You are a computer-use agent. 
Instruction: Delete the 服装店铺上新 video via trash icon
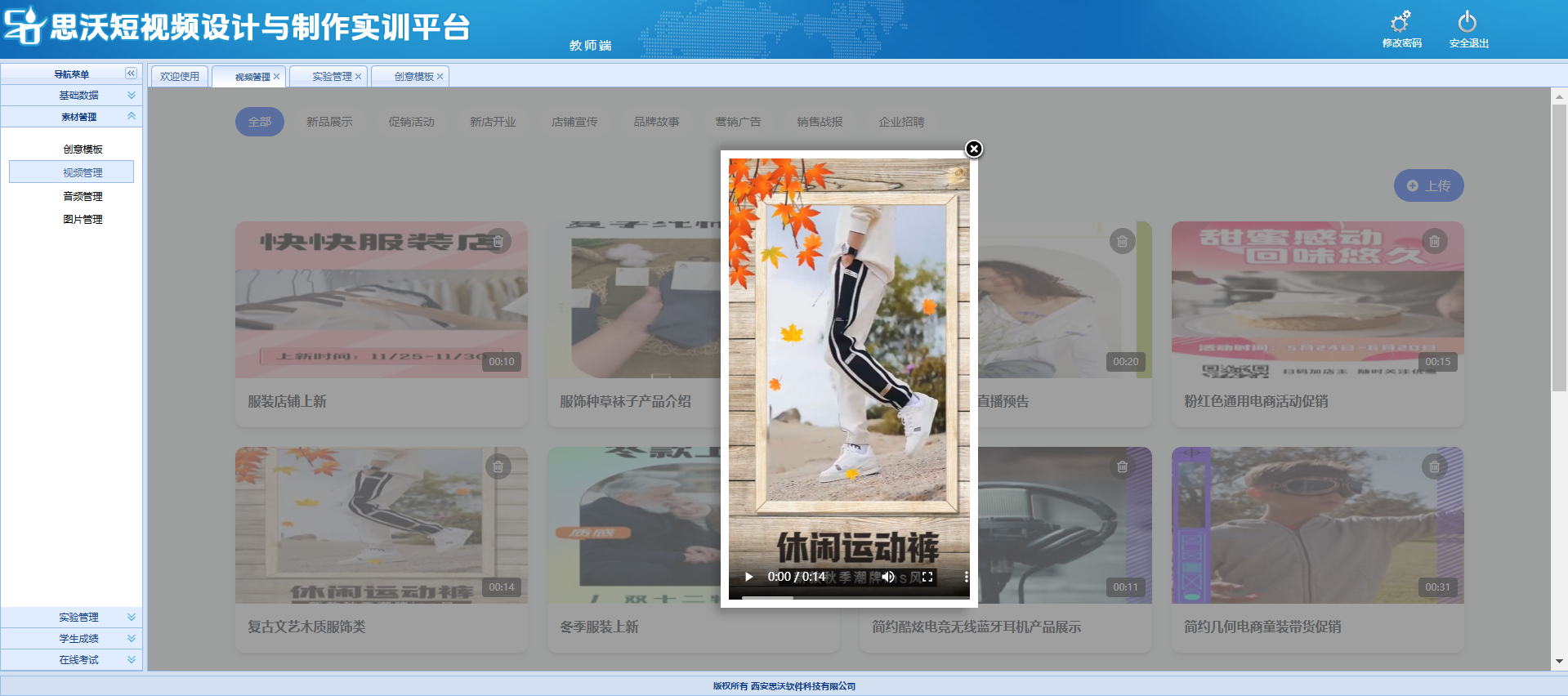pyautogui.click(x=498, y=241)
